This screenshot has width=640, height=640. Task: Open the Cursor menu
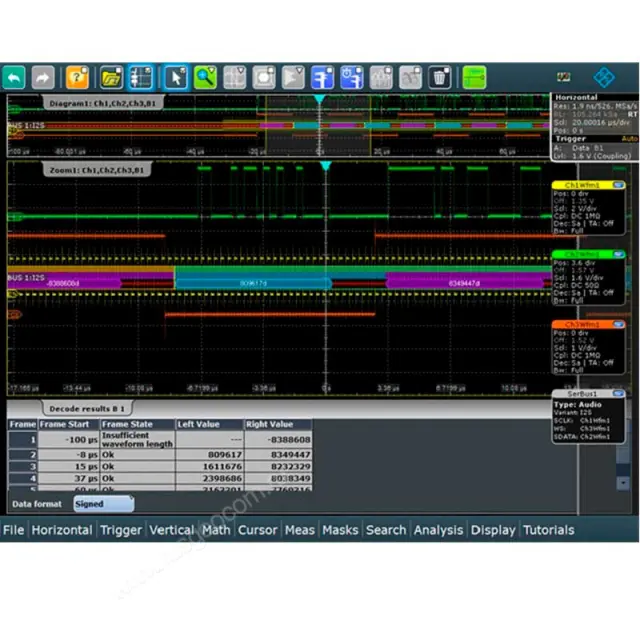click(257, 530)
